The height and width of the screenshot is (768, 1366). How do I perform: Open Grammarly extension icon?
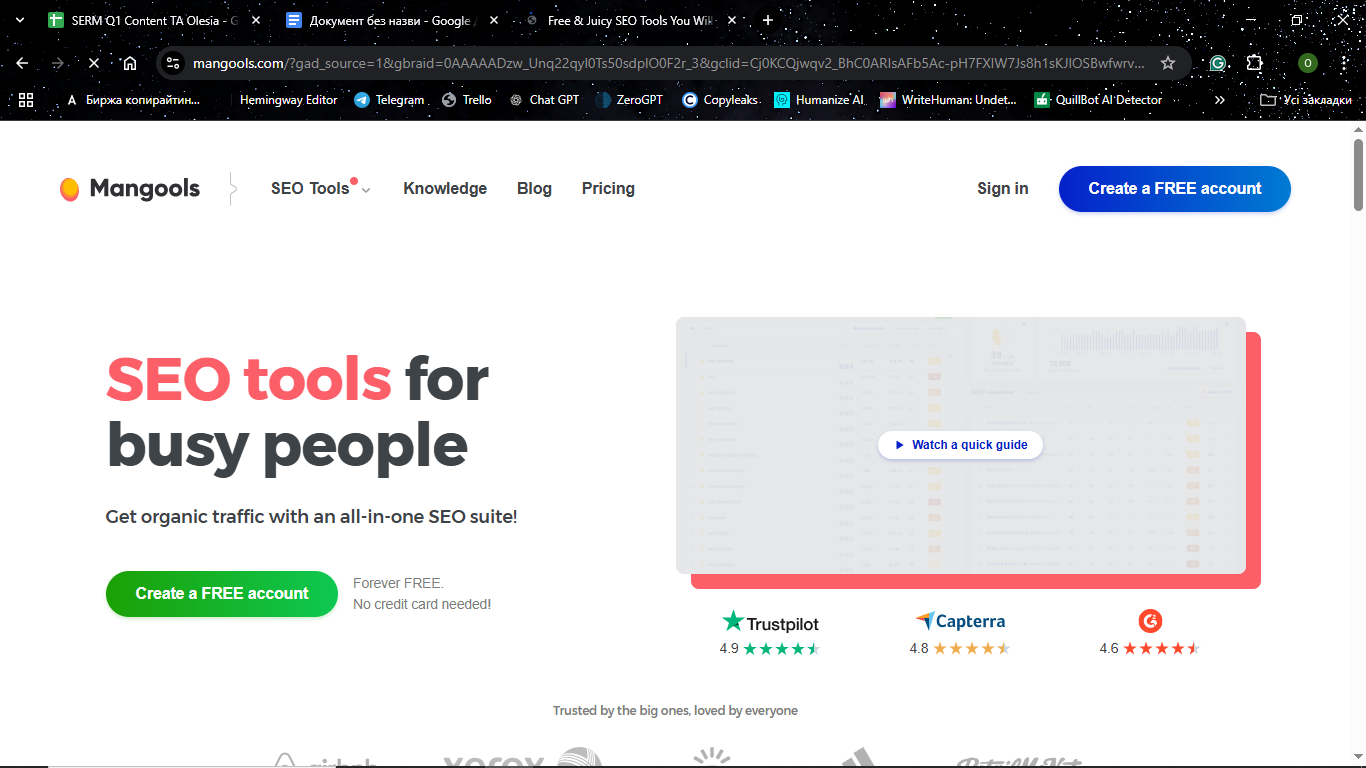coord(1218,63)
